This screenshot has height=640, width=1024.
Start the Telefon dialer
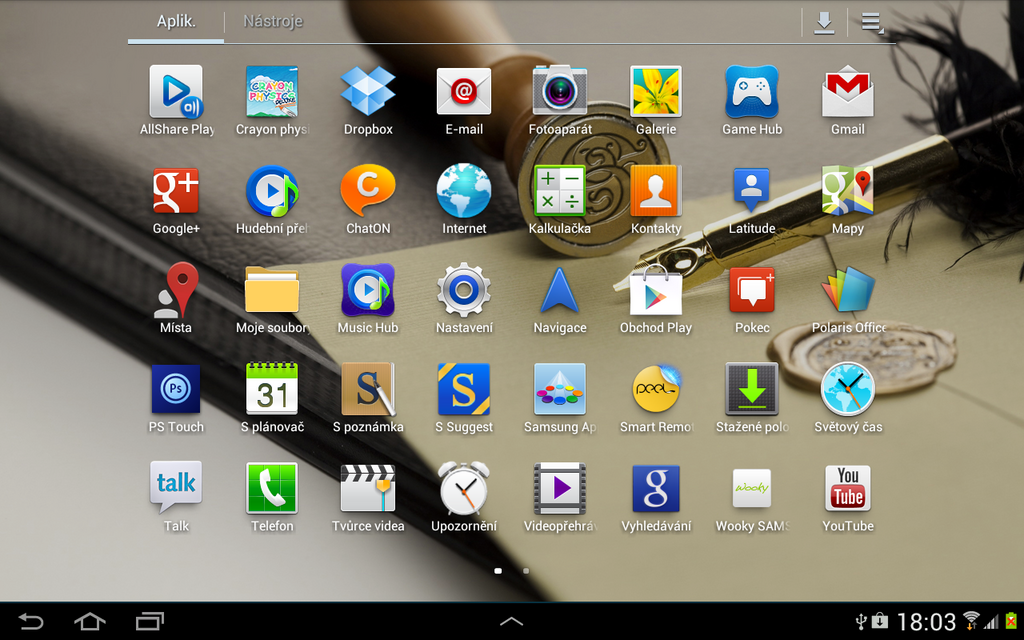click(x=272, y=488)
